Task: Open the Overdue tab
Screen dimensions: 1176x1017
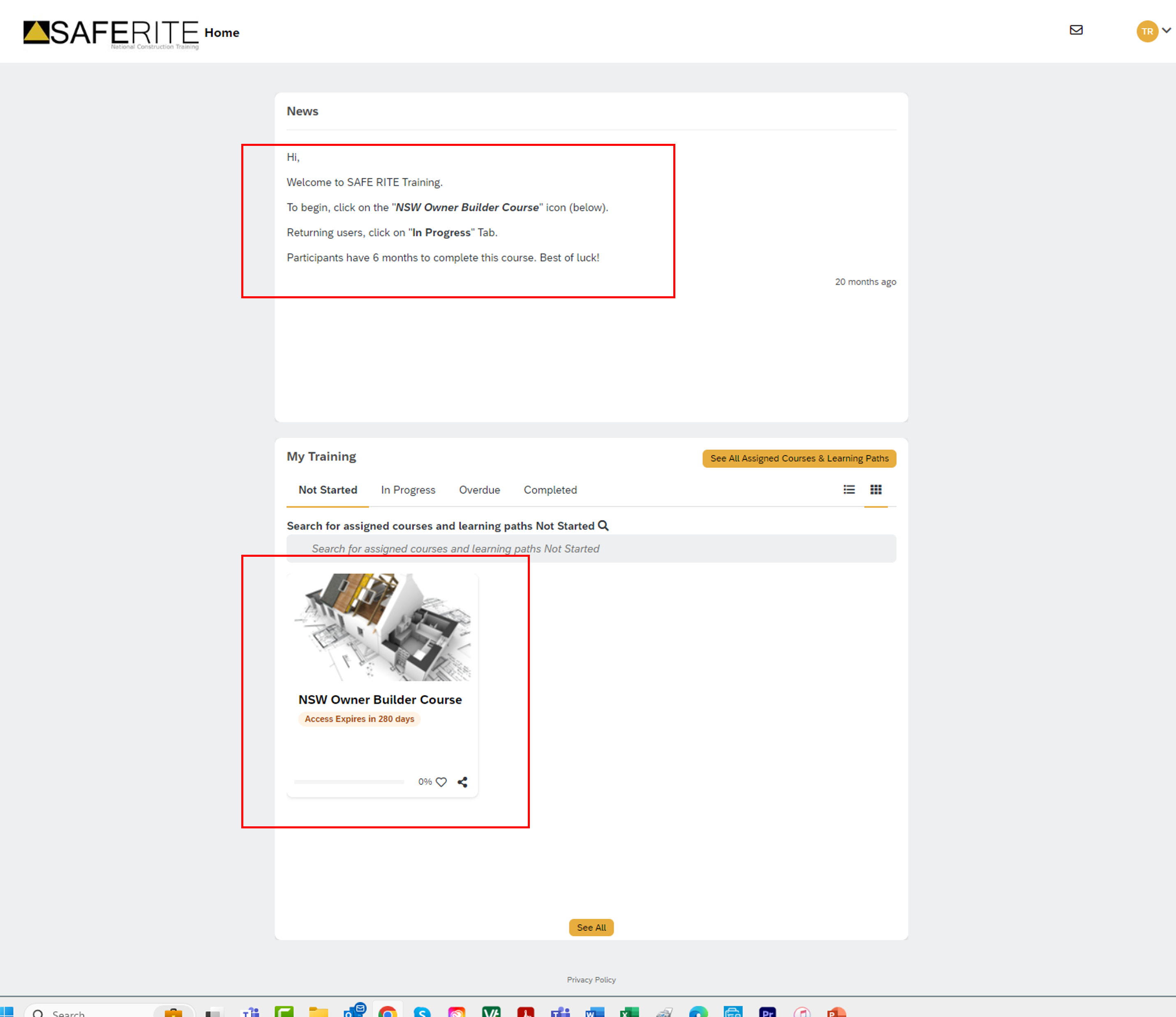Action: click(x=480, y=490)
